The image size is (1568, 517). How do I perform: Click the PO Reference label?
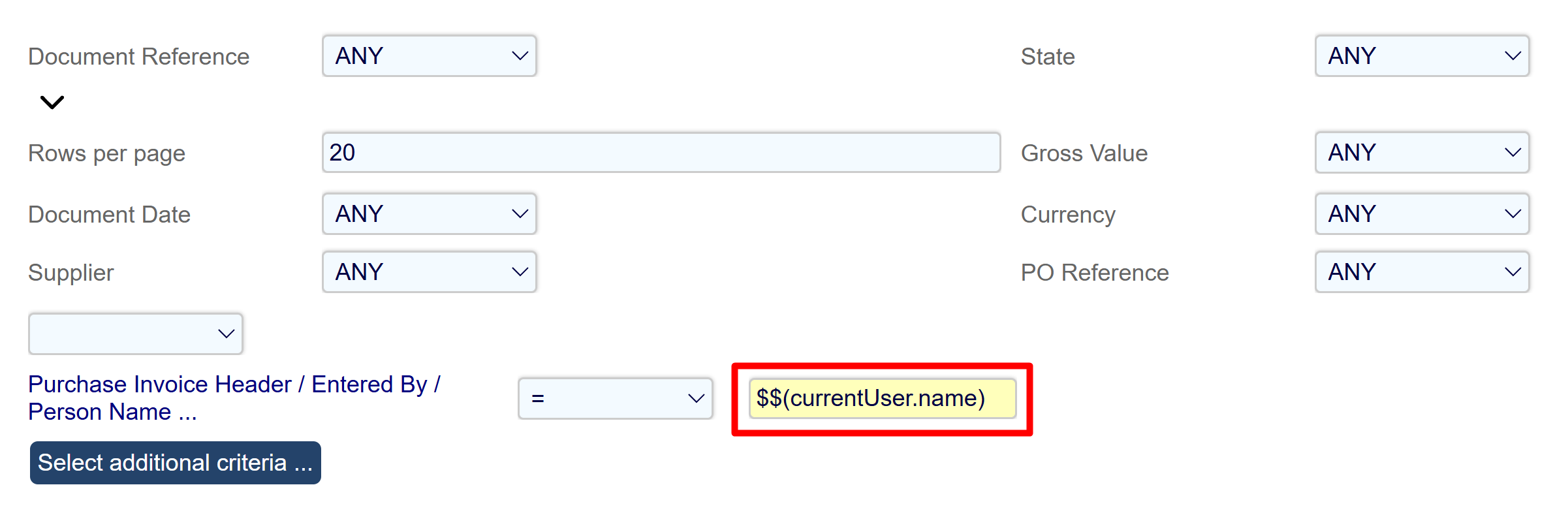(x=1094, y=273)
